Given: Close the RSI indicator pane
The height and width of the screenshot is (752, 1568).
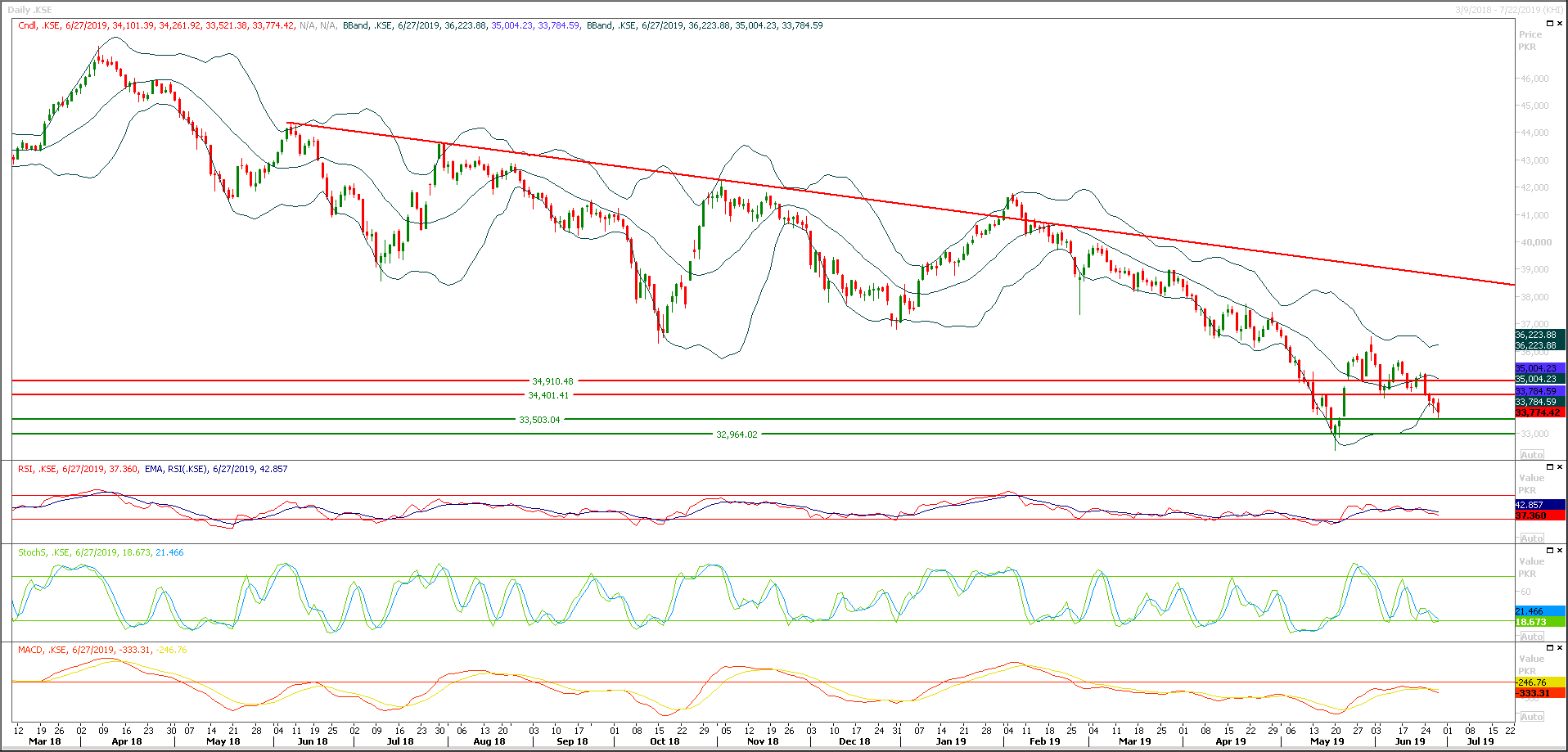Looking at the screenshot, I should (1560, 466).
